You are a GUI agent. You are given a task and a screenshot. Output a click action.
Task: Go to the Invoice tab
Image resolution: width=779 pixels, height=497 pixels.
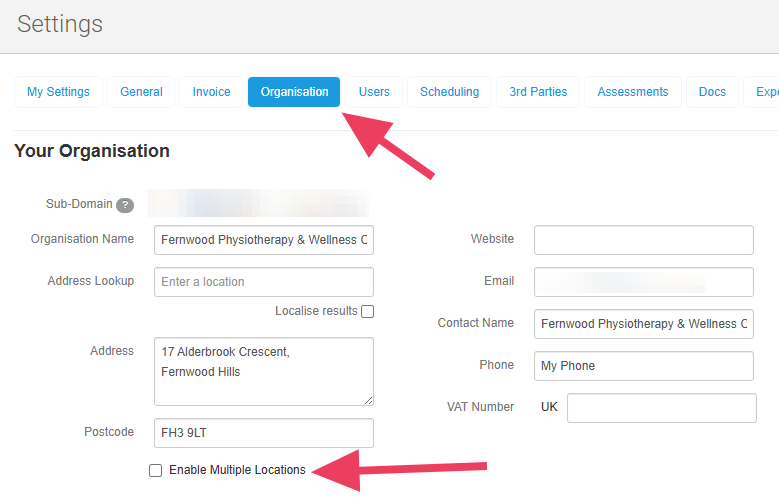pos(211,92)
